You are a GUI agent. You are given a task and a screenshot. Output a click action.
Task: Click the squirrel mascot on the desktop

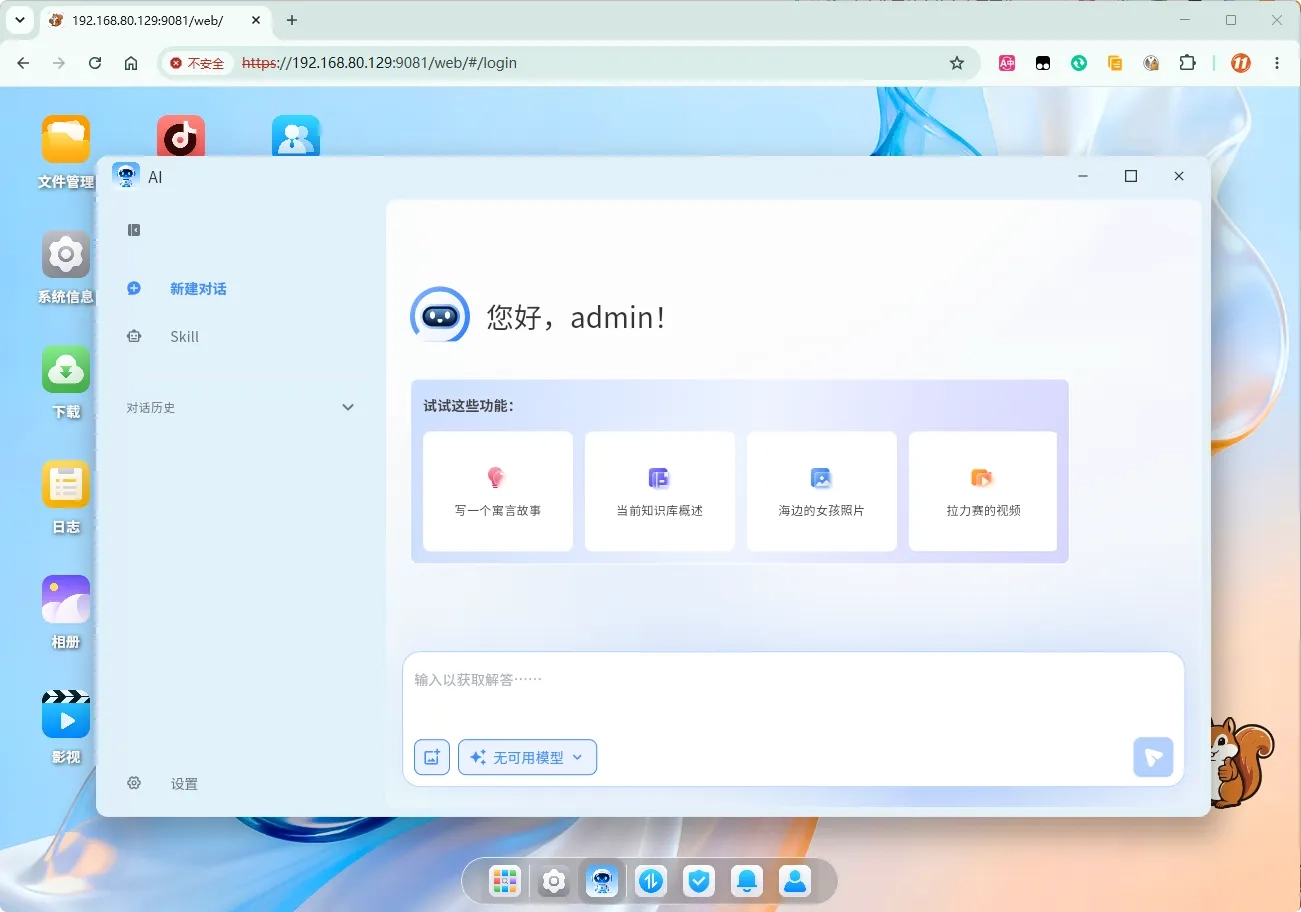[1240, 762]
